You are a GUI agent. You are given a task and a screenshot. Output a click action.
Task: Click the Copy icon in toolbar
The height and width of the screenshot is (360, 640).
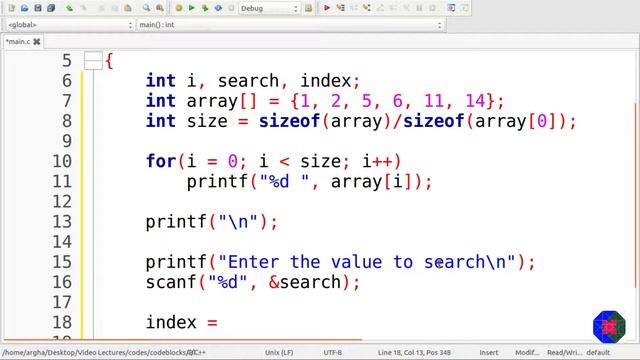[115, 8]
